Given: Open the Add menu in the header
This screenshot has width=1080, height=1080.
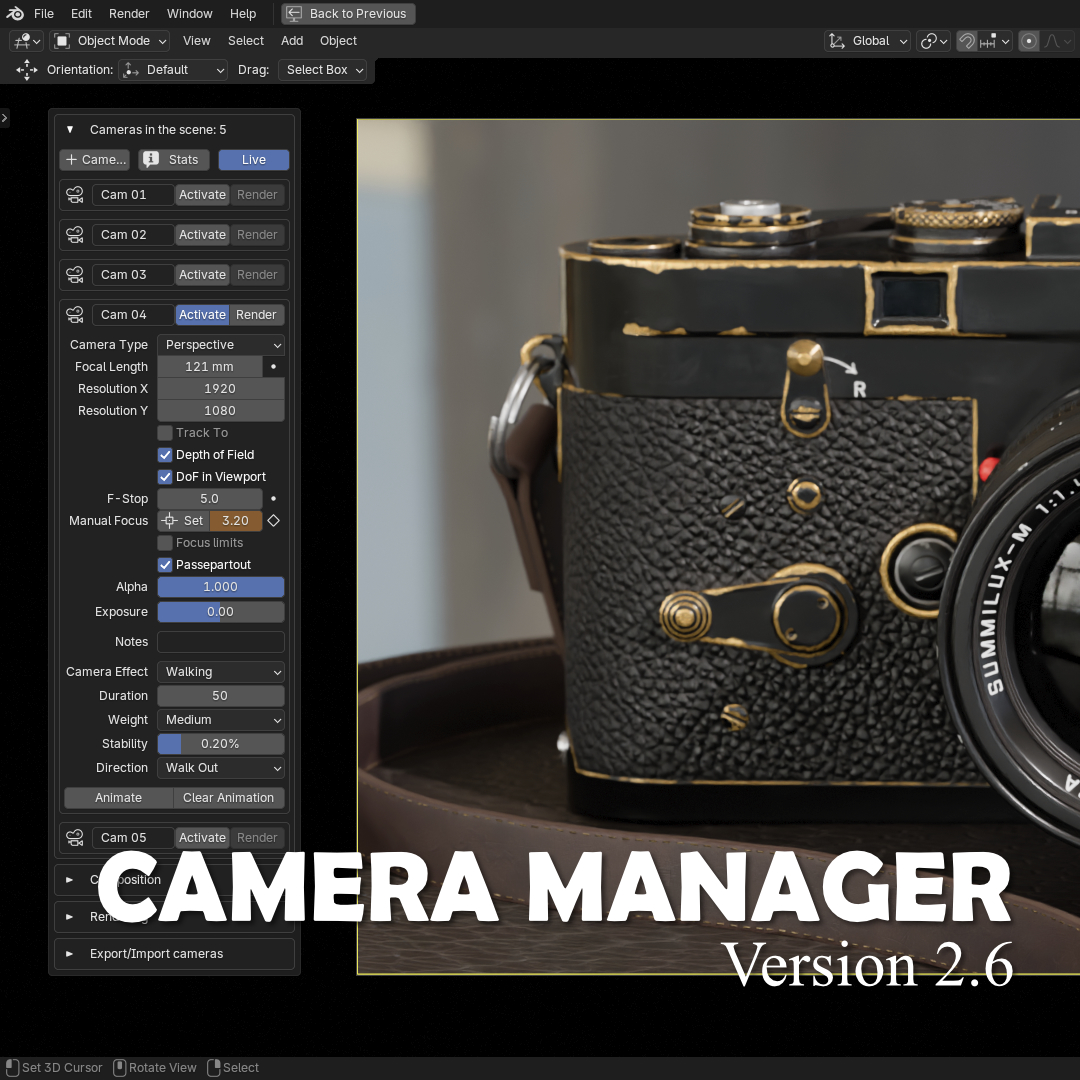Looking at the screenshot, I should tap(292, 41).
